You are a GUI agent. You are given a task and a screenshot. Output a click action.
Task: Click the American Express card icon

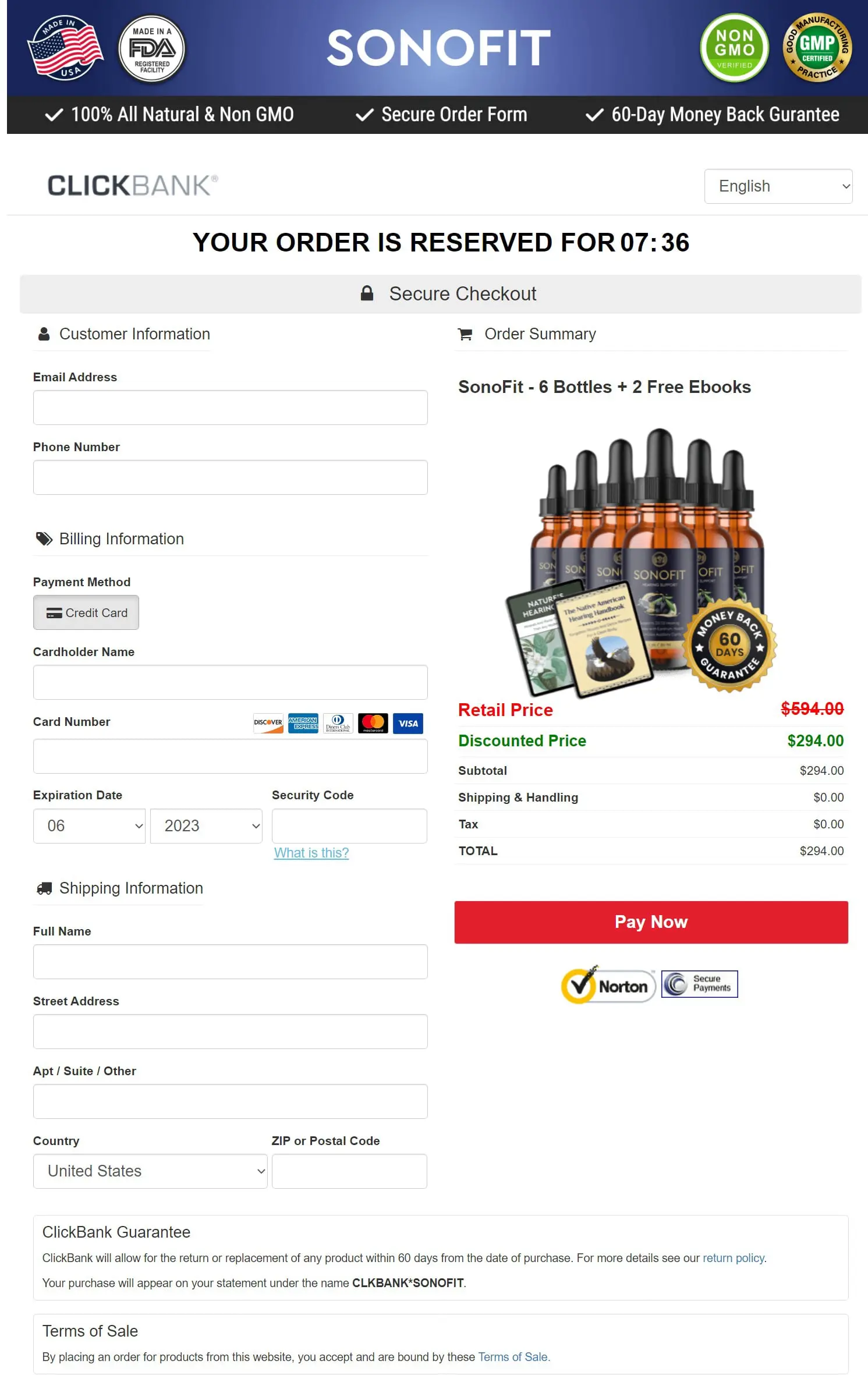point(303,723)
